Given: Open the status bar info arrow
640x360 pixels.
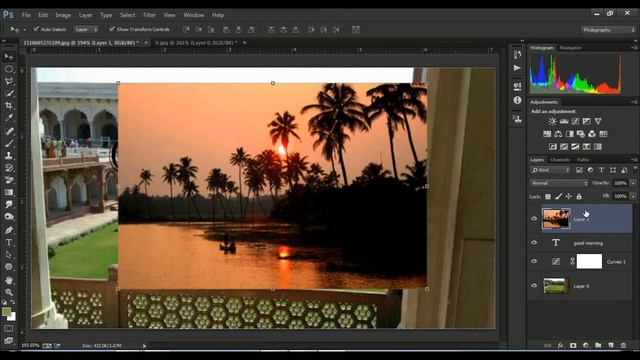Looking at the screenshot, I should pos(144,346).
